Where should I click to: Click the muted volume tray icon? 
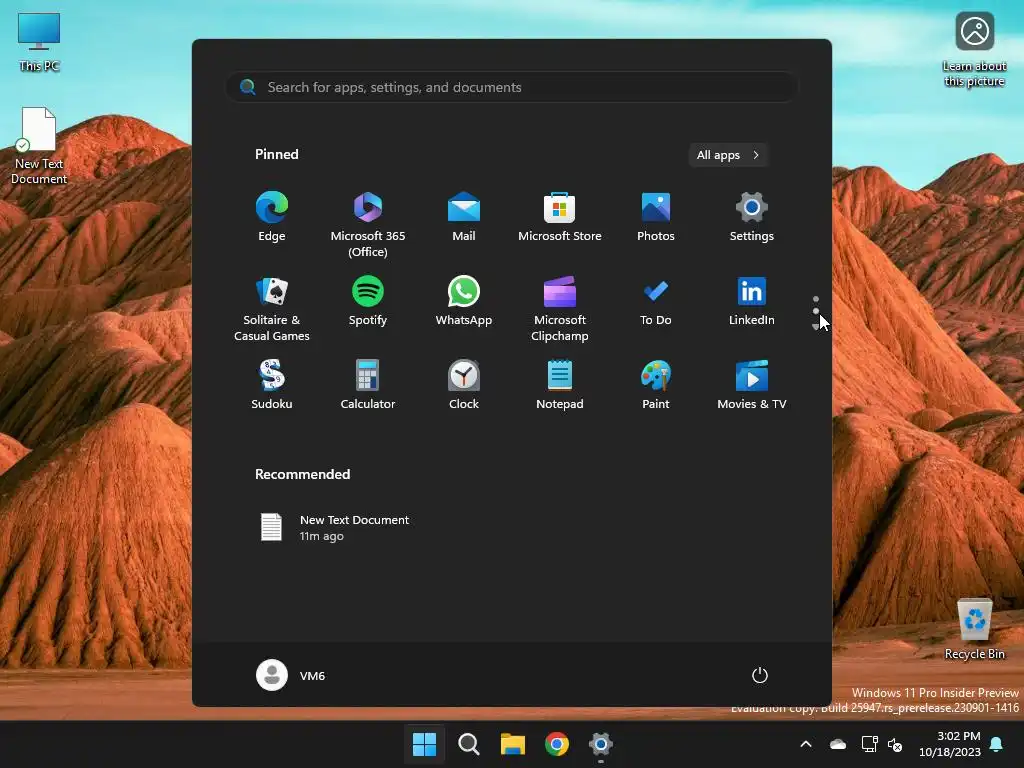[895, 744]
